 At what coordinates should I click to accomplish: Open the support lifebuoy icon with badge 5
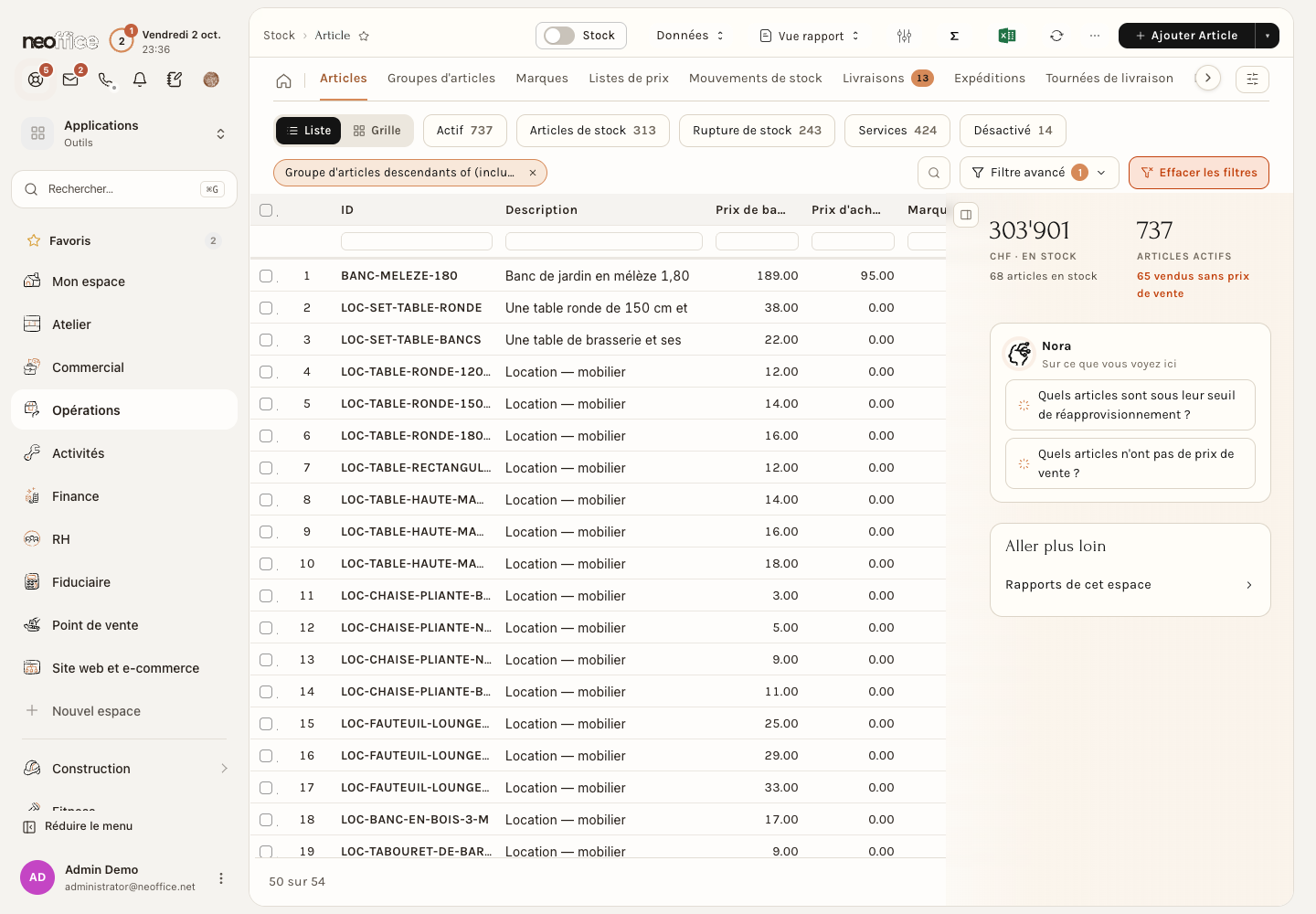coord(36,80)
